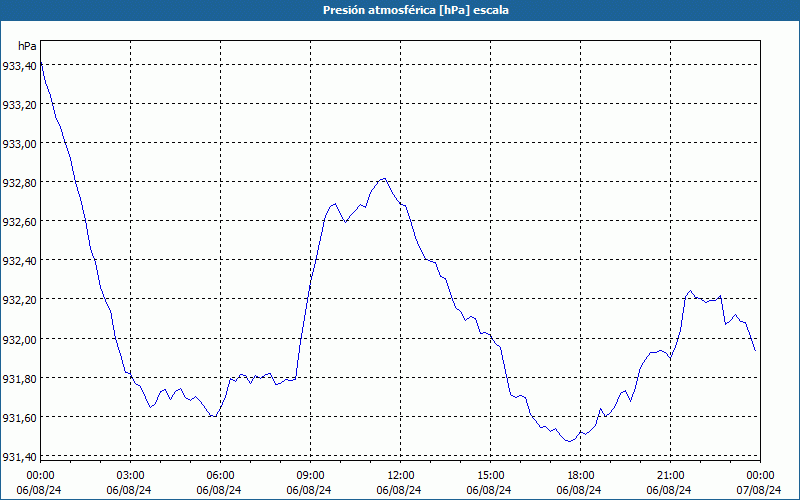The width and height of the screenshot is (800, 500).
Task: Select the 931,40 y-axis value
Action: [19, 457]
